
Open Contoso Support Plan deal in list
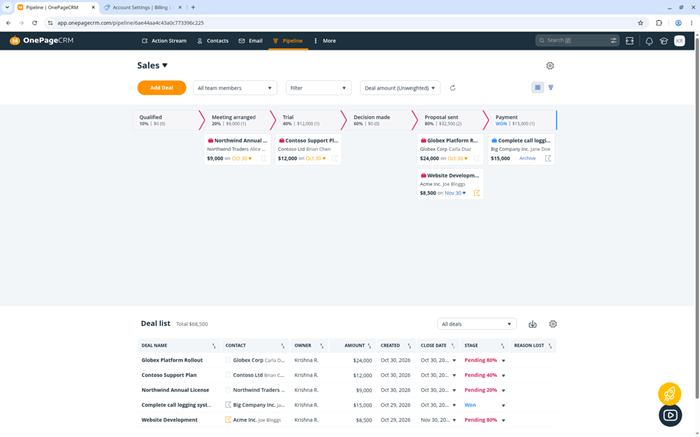(x=169, y=375)
